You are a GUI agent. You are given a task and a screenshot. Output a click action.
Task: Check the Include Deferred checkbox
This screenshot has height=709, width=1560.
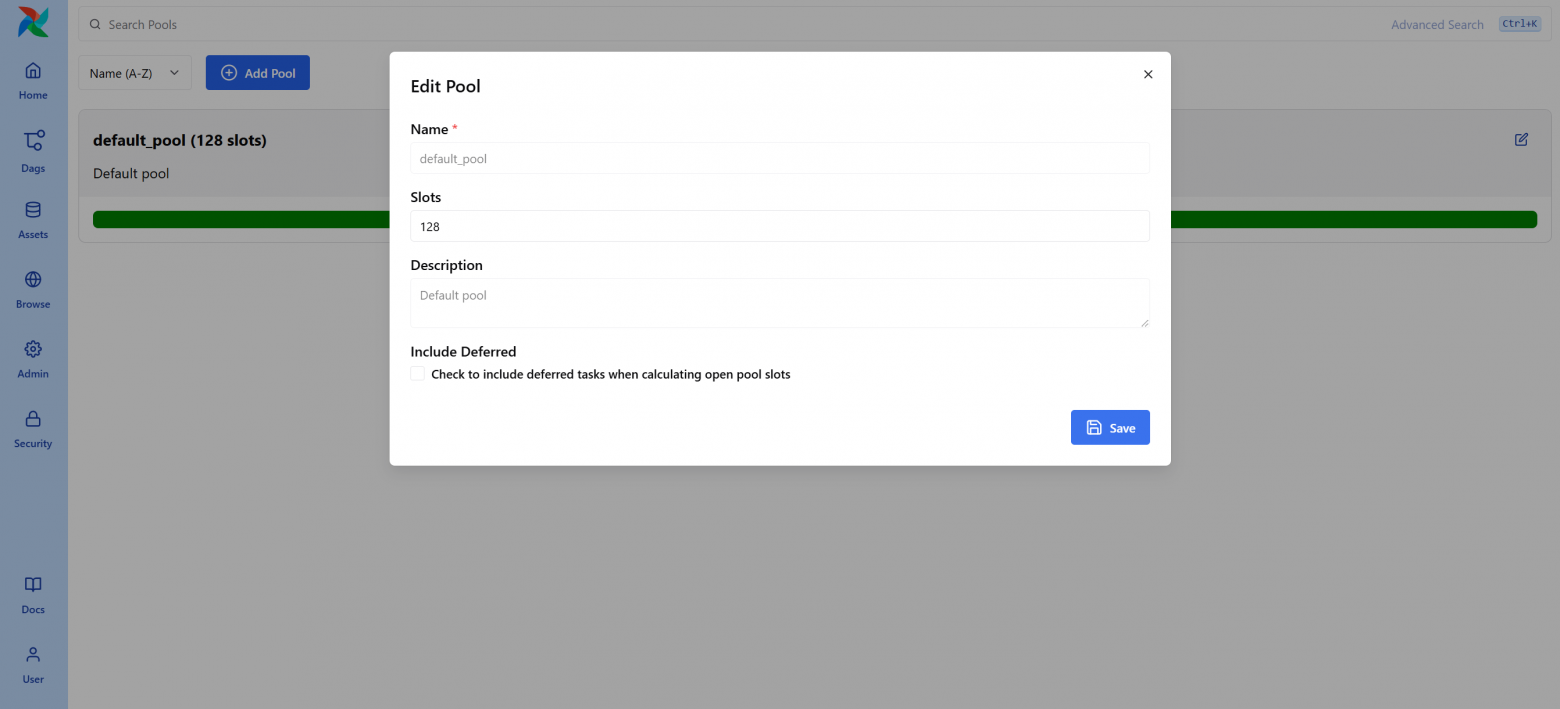(418, 374)
